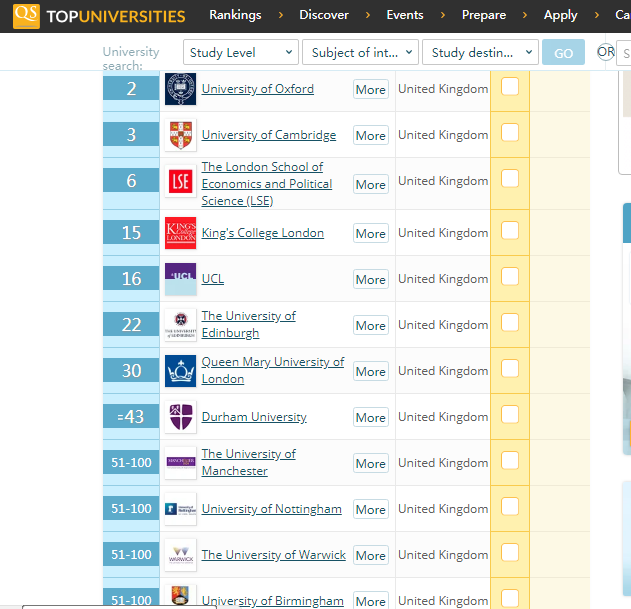
Task: Open The University of Warwick link
Action: (274, 555)
